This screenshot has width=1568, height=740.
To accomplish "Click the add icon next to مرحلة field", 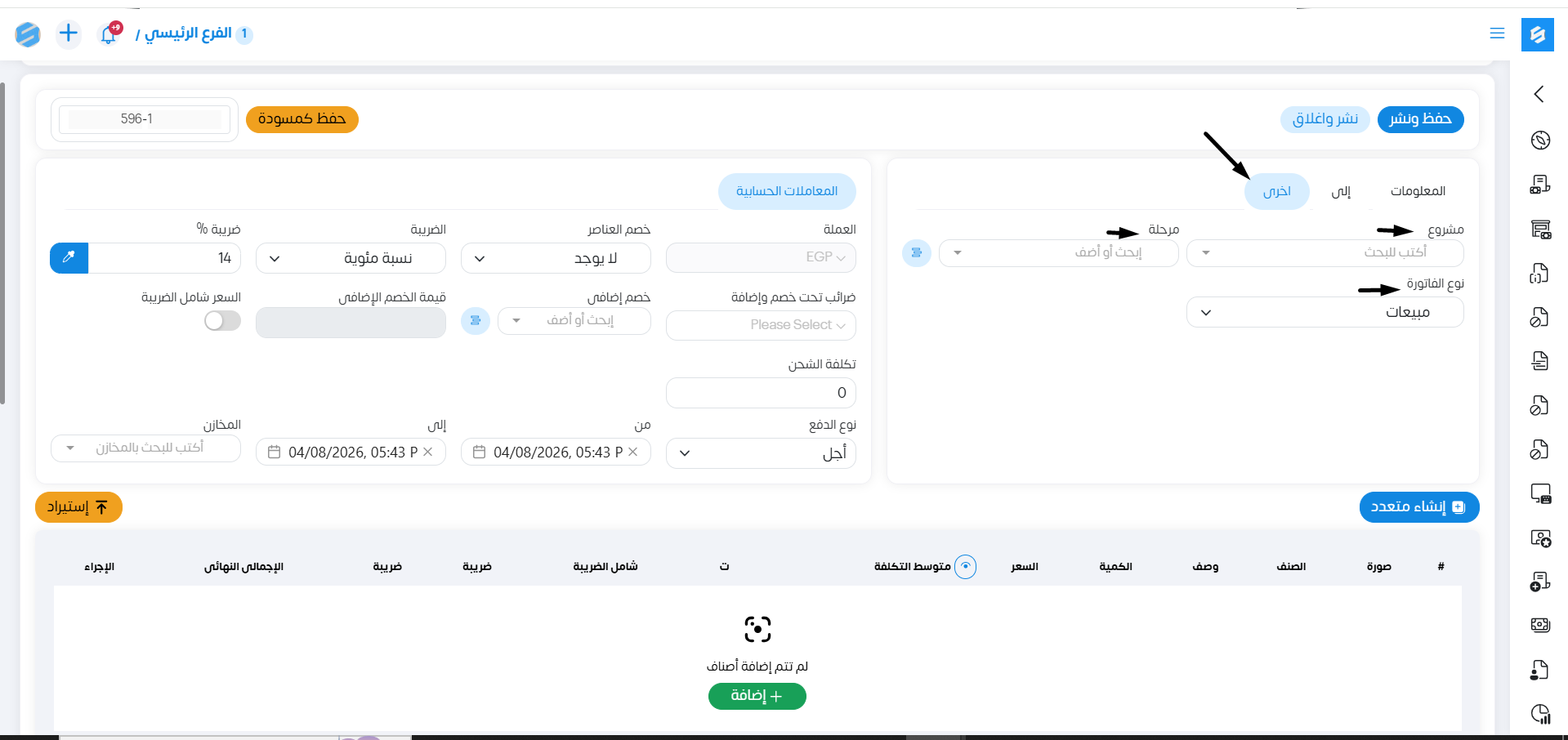I will pyautogui.click(x=916, y=253).
